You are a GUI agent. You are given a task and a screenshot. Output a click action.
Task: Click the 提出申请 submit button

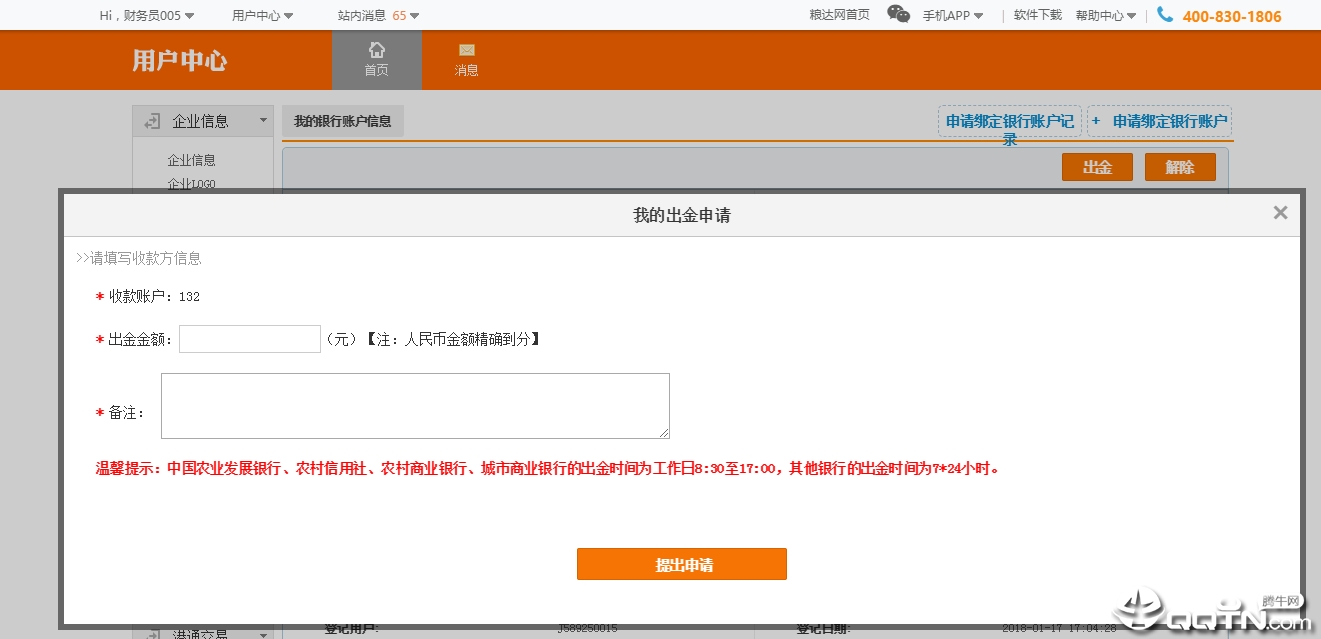(682, 564)
